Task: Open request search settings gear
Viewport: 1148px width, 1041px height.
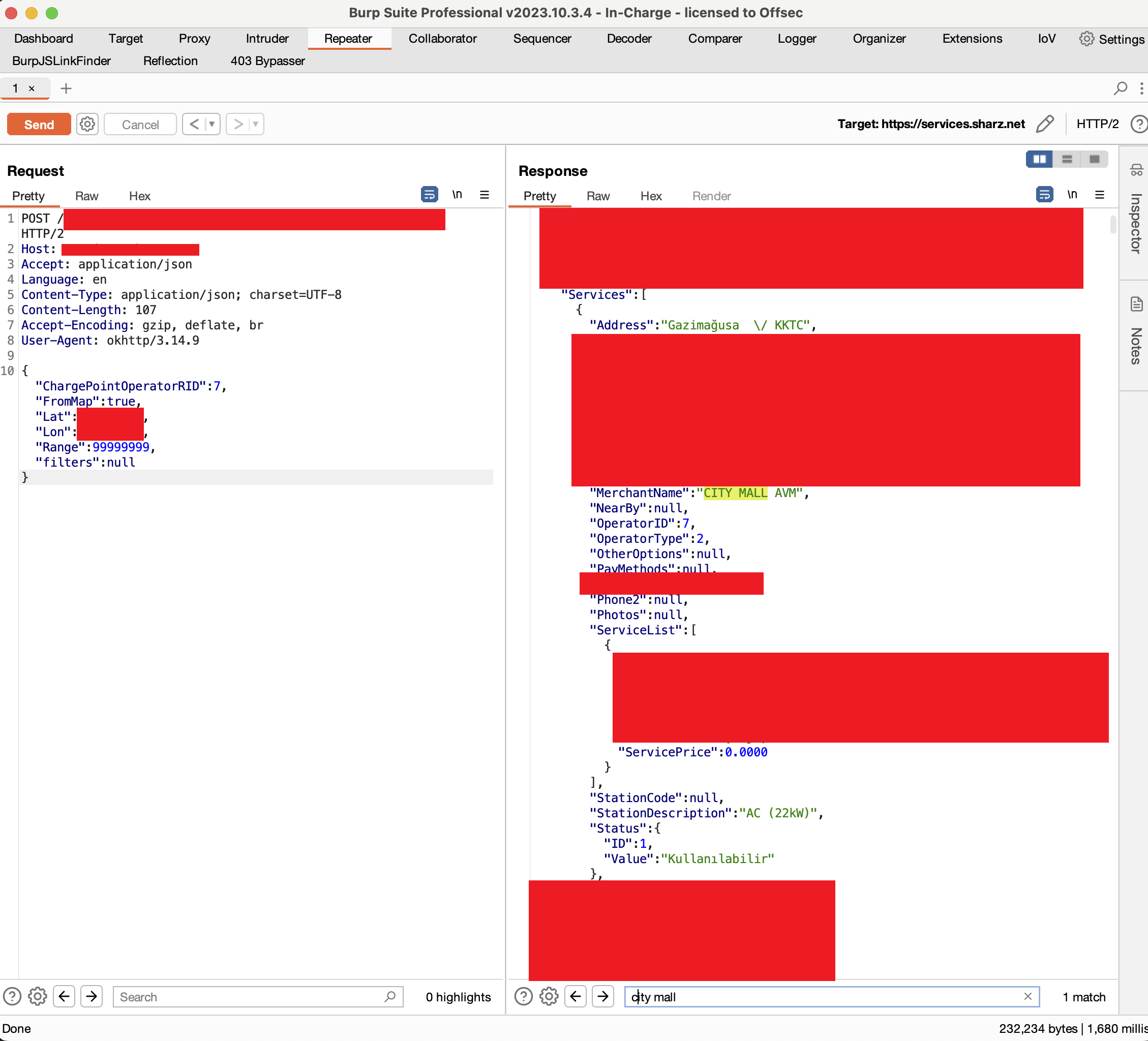Action: pyautogui.click(x=38, y=997)
